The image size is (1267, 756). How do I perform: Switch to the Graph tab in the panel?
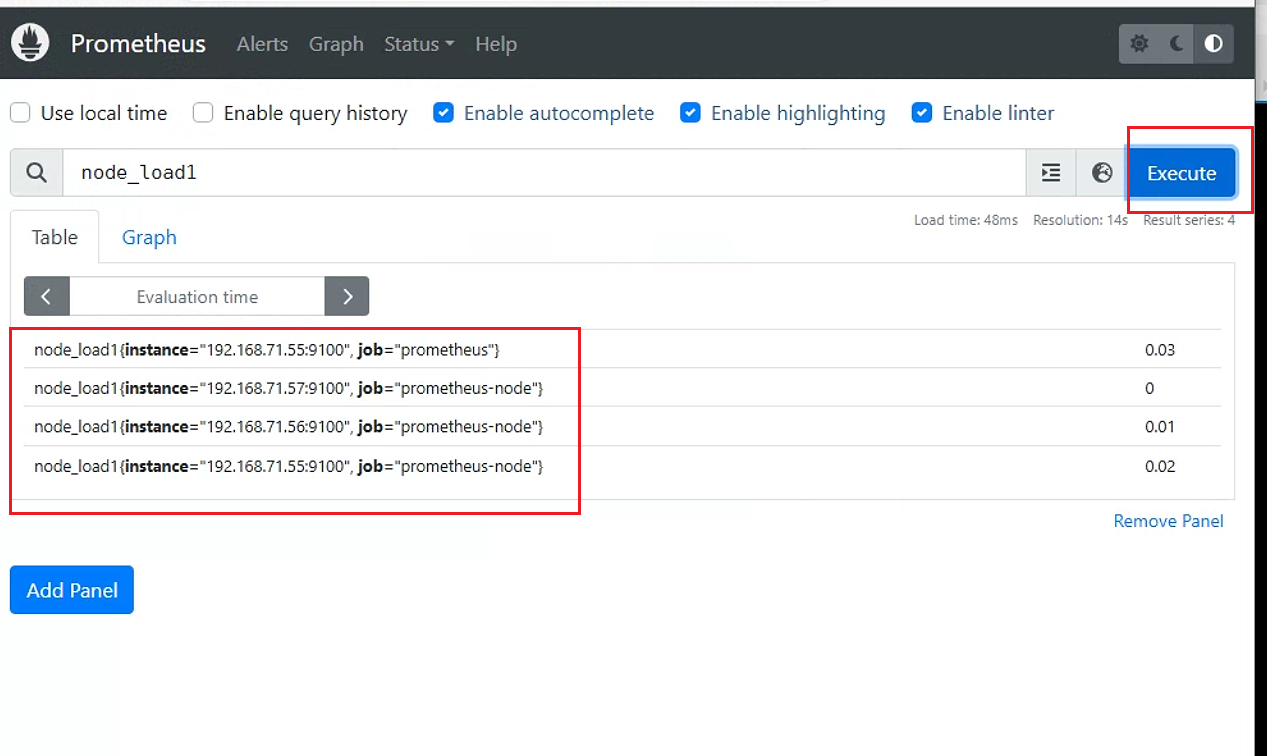coord(149,237)
